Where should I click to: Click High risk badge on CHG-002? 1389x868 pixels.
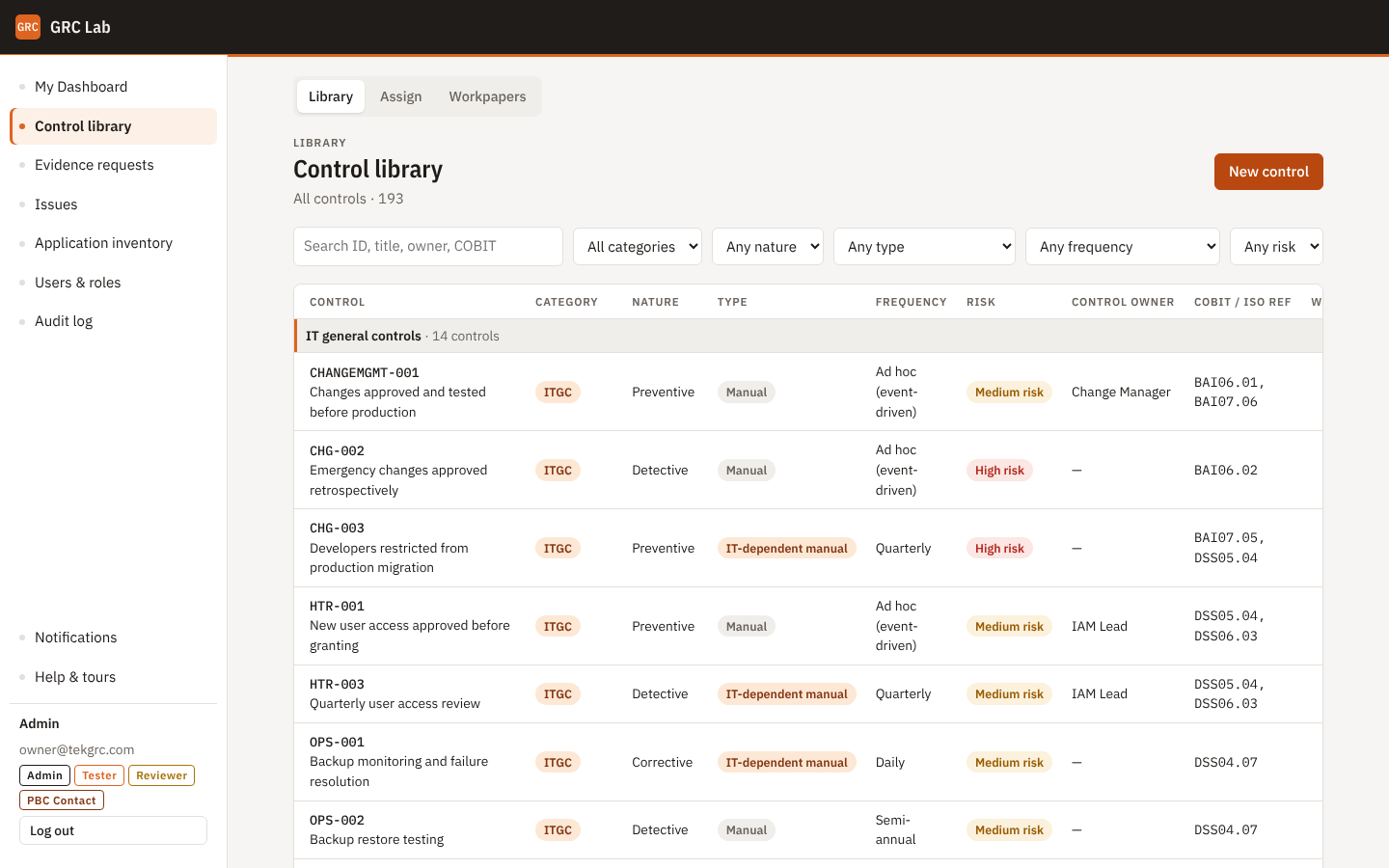point(999,471)
